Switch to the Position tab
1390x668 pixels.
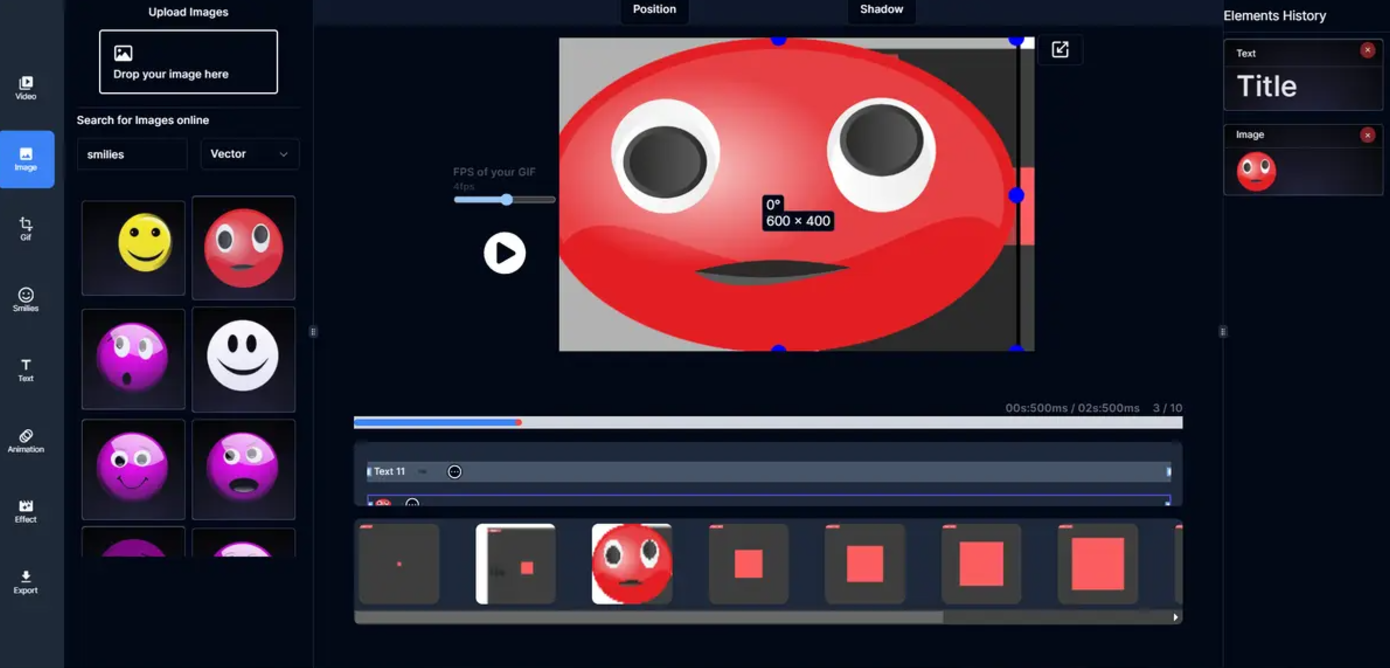(654, 10)
